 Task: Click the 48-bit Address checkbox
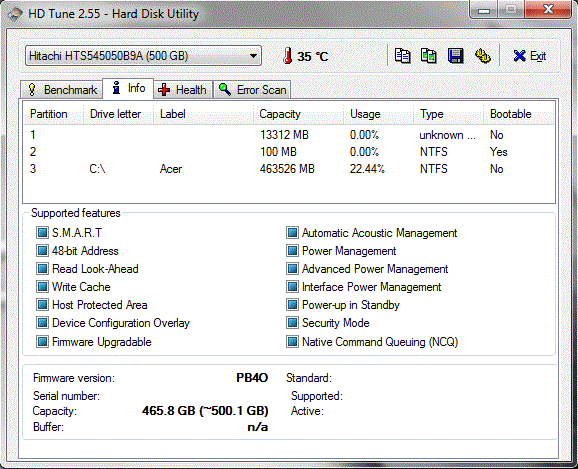42,251
